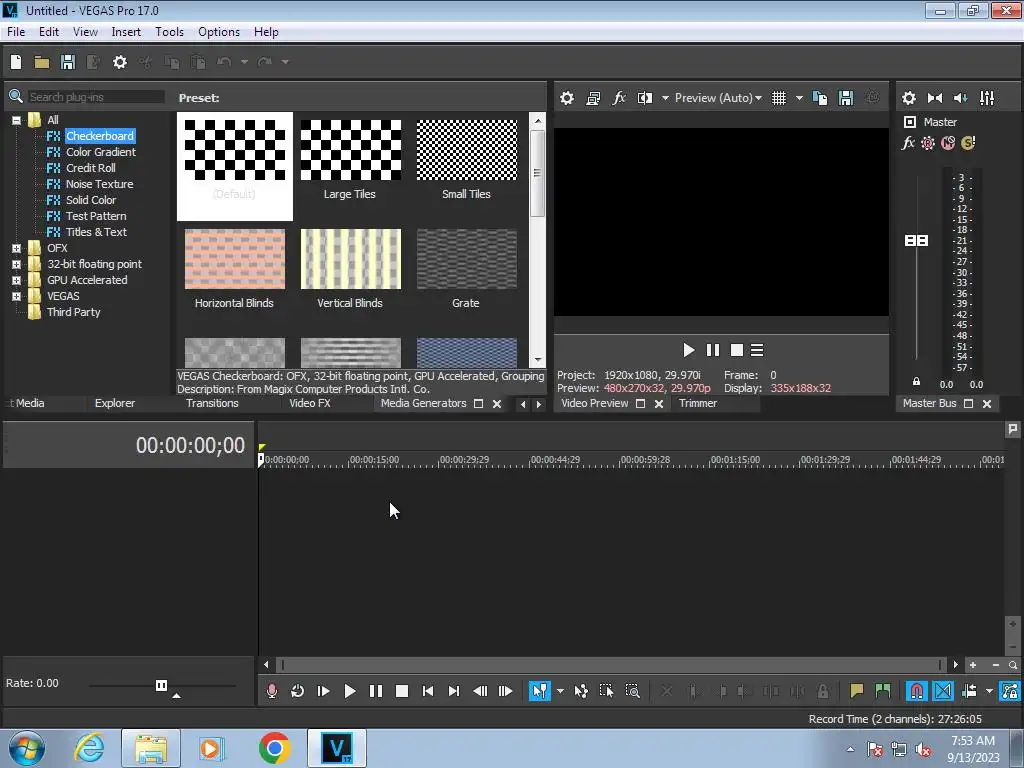1024x768 pixels.
Task: Go to start of project
Action: [x=428, y=691]
